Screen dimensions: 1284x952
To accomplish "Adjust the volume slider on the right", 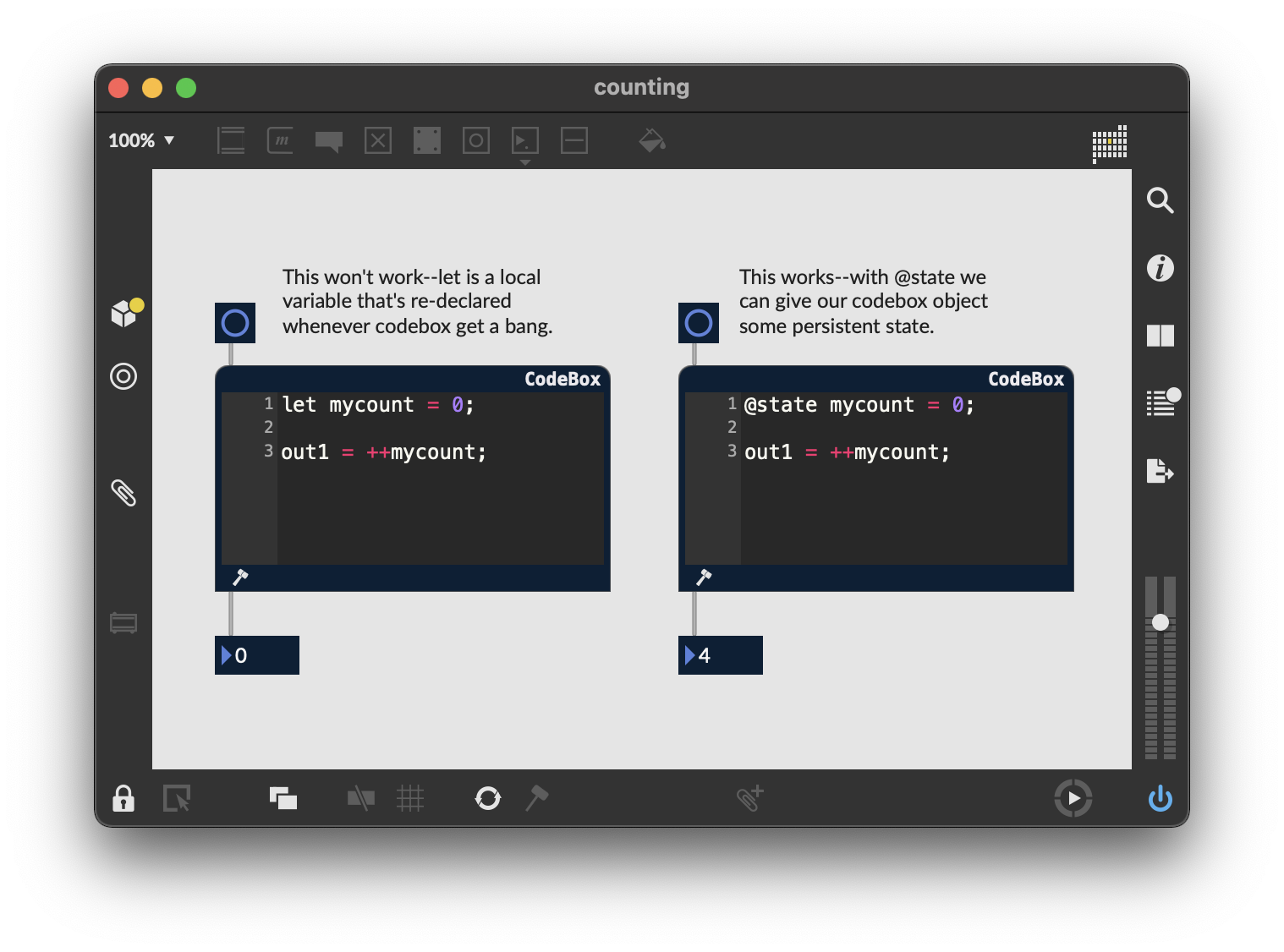I will tap(1161, 621).
